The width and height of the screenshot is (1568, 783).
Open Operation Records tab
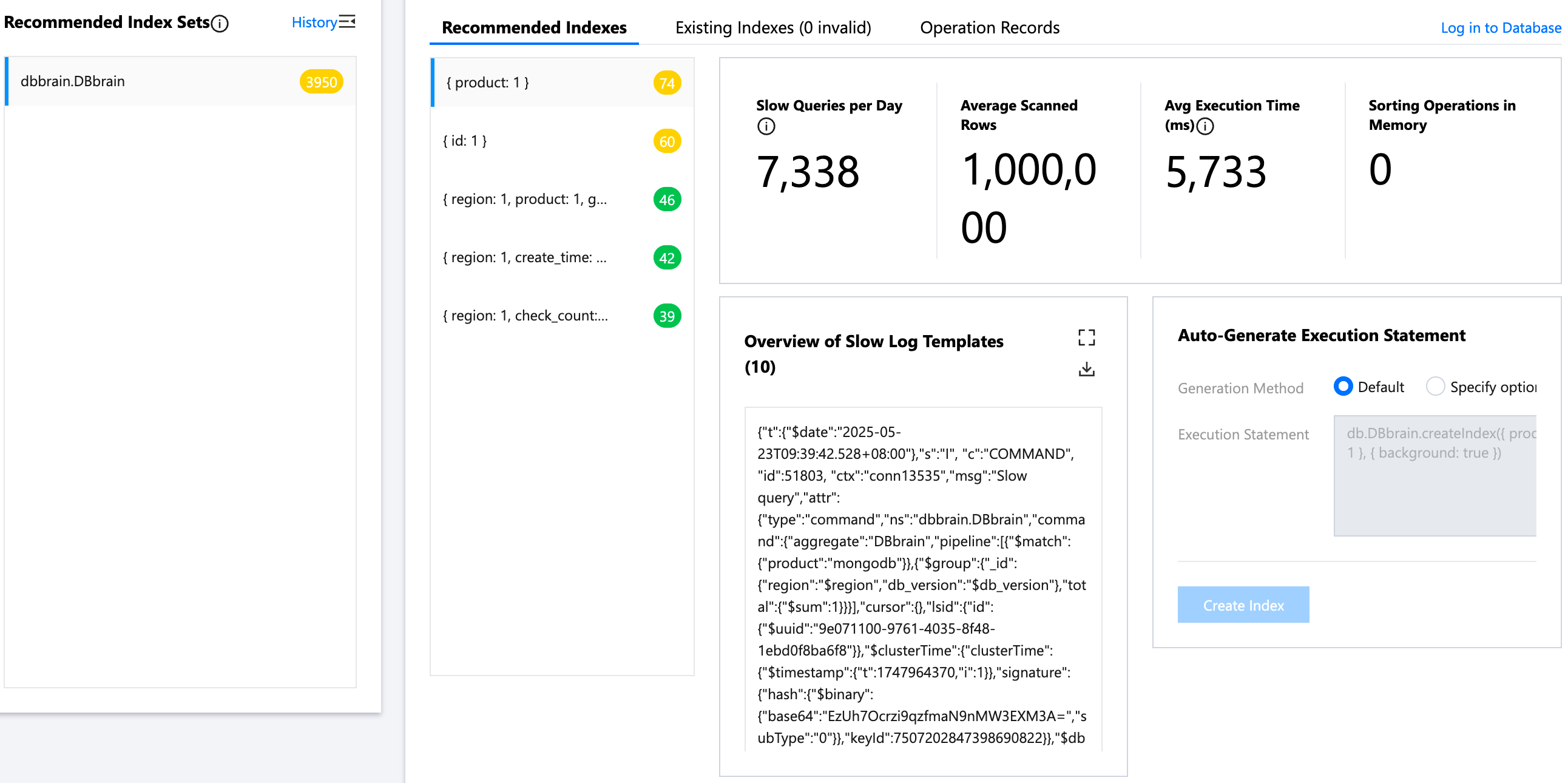point(989,28)
